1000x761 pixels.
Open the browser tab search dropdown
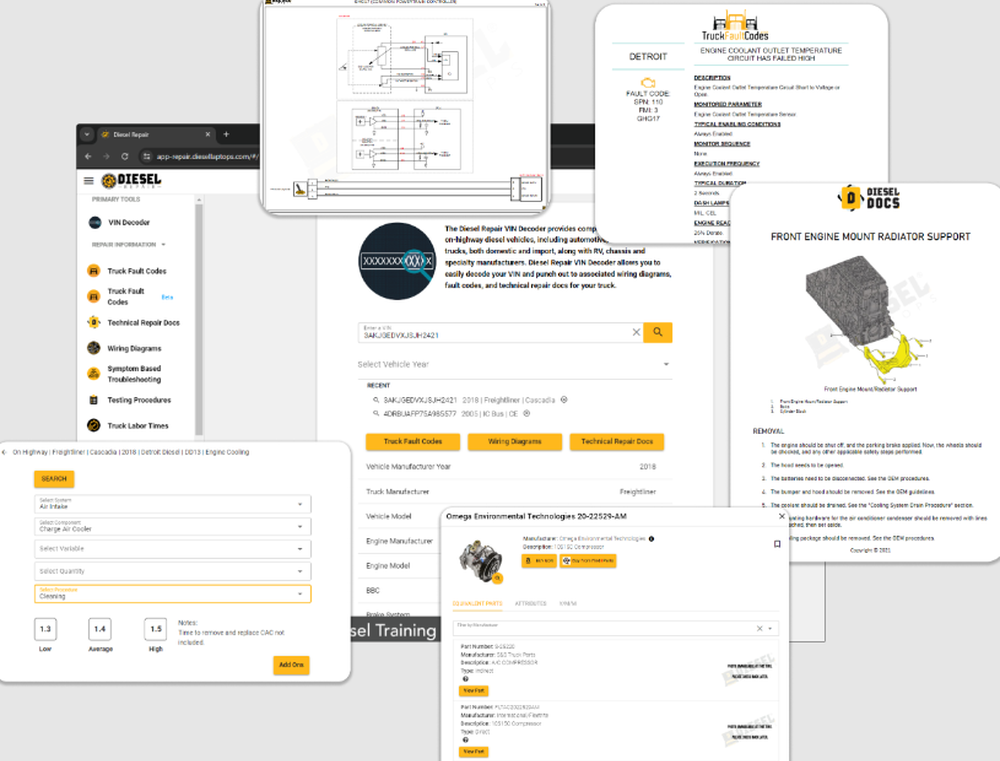(x=87, y=135)
